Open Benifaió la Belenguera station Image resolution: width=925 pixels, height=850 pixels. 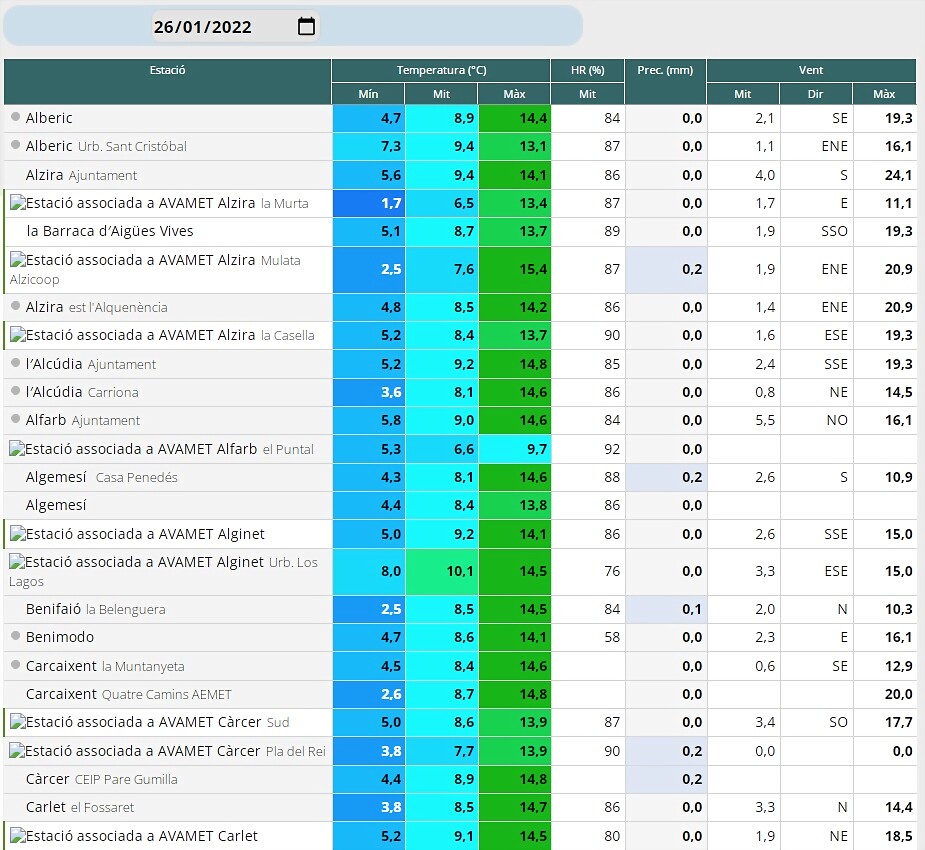[96, 609]
